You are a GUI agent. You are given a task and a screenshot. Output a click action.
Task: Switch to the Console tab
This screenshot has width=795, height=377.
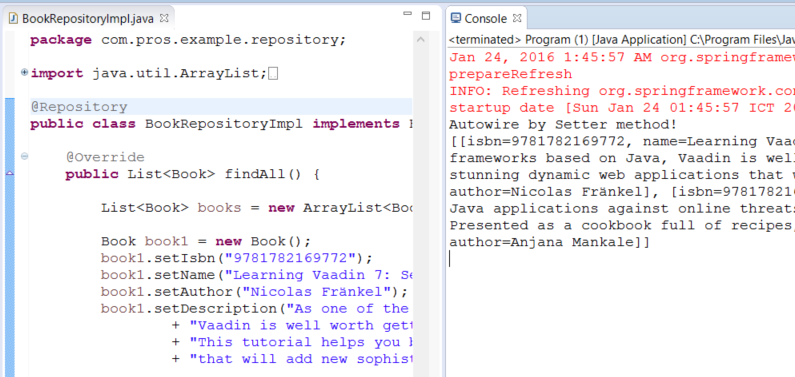486,19
